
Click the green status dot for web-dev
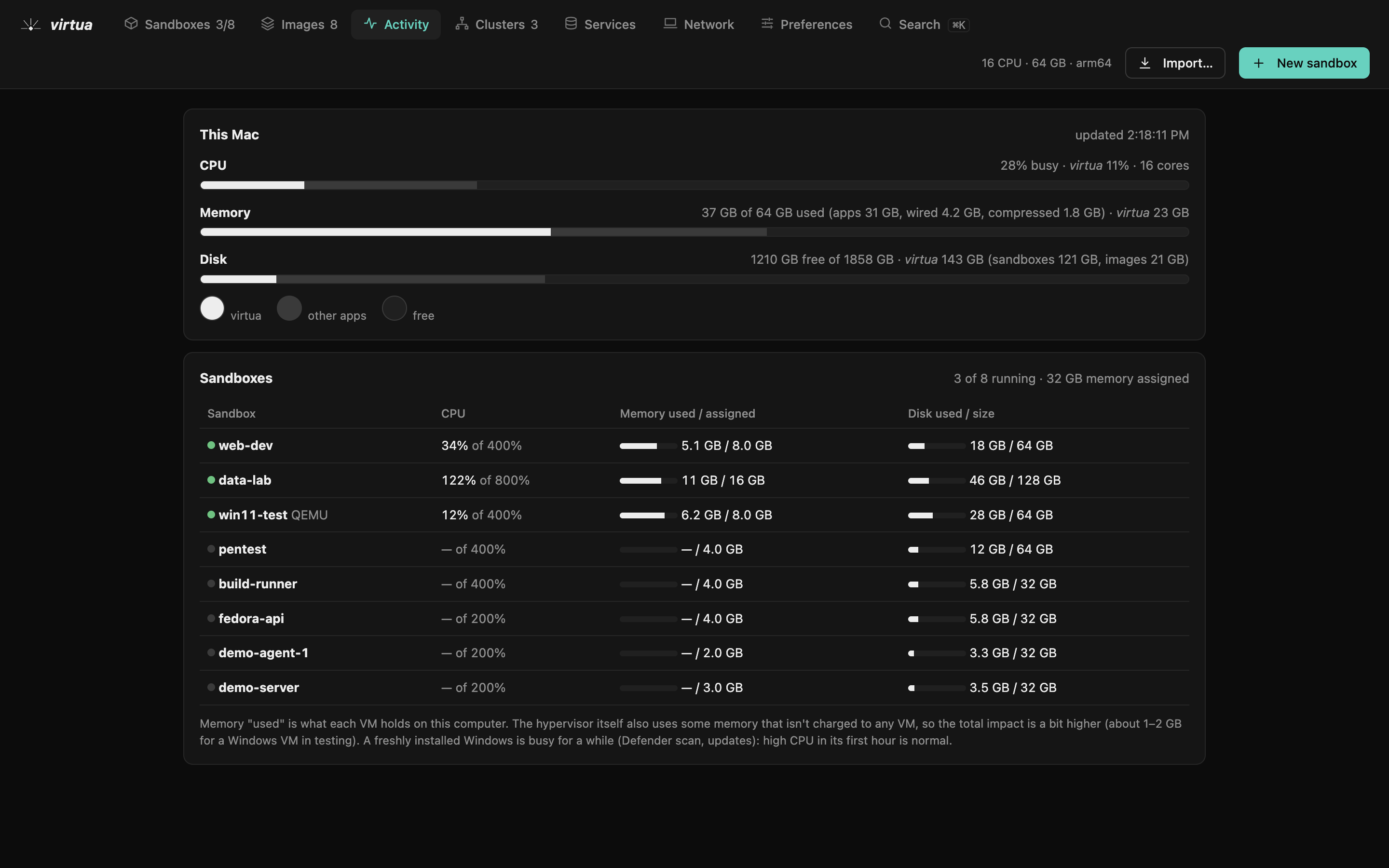pyautogui.click(x=211, y=446)
